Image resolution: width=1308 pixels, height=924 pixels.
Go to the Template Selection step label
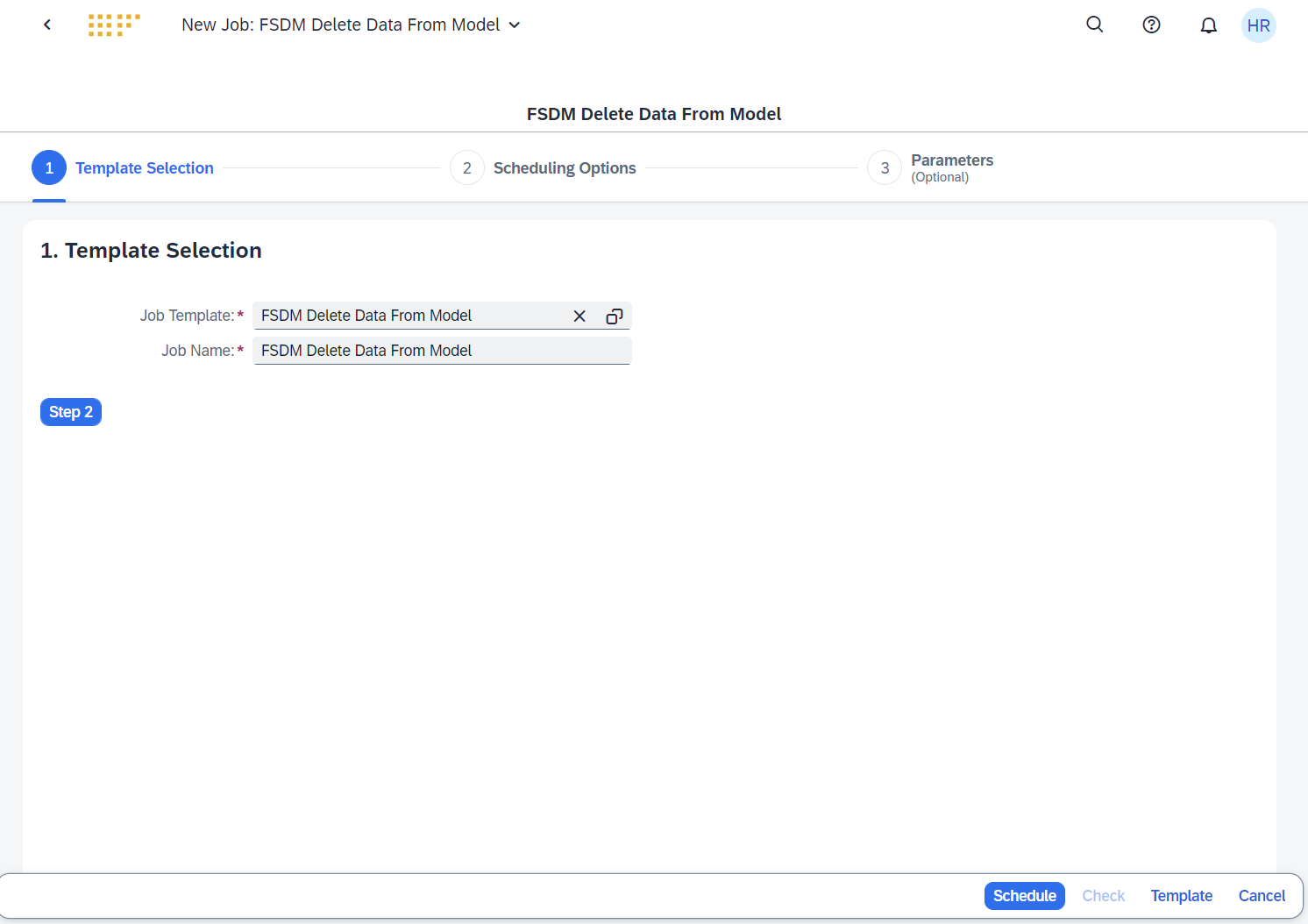[x=145, y=167]
